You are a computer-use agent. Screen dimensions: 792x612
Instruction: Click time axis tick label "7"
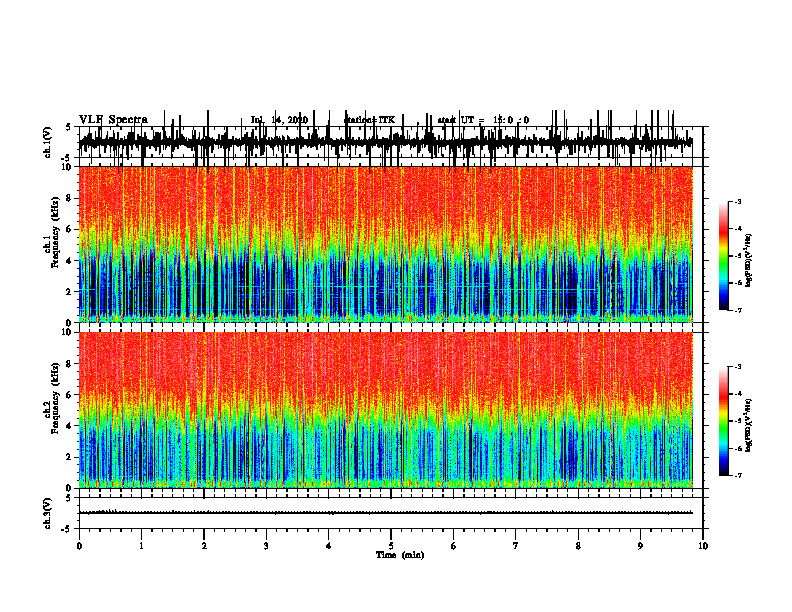516,546
